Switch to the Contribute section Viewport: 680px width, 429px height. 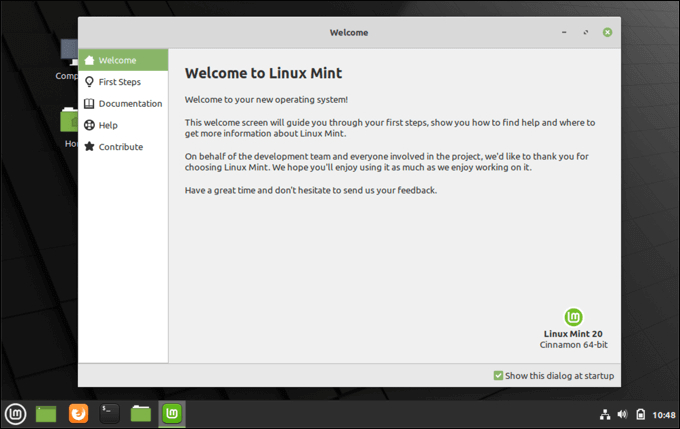123,147
